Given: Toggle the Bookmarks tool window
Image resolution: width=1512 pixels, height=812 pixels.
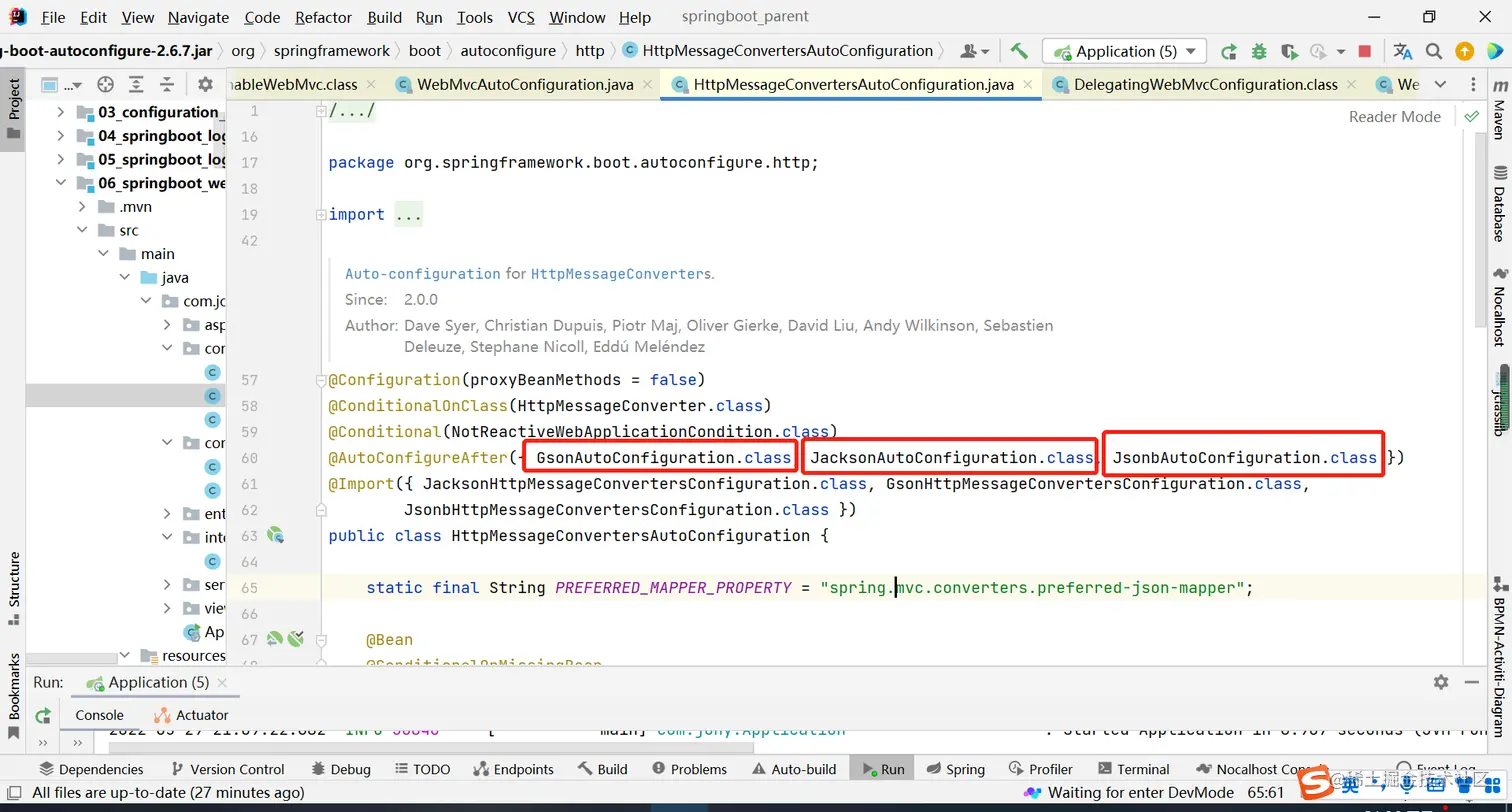Looking at the screenshot, I should click(x=14, y=696).
